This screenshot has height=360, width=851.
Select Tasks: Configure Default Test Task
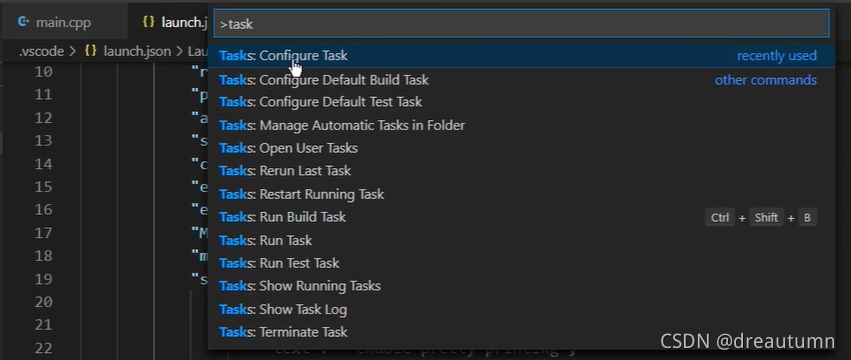521,102
